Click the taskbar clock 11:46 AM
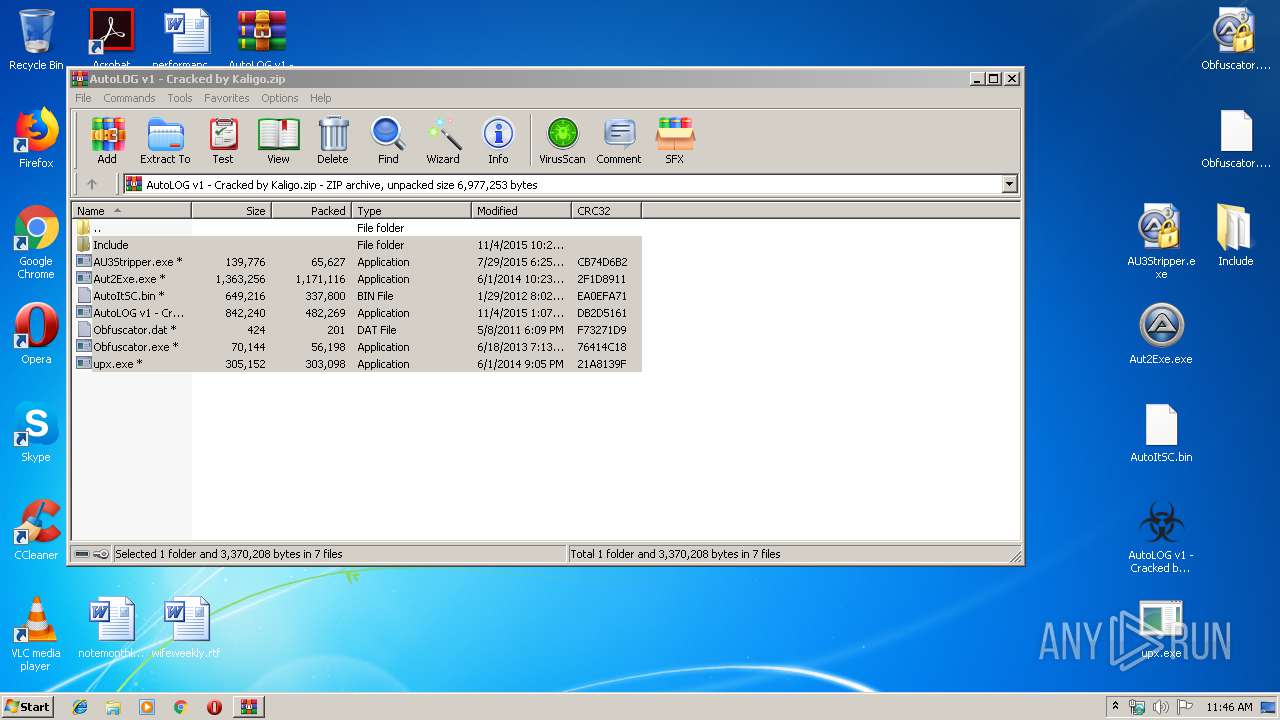Image resolution: width=1280 pixels, height=720 pixels. (x=1229, y=707)
